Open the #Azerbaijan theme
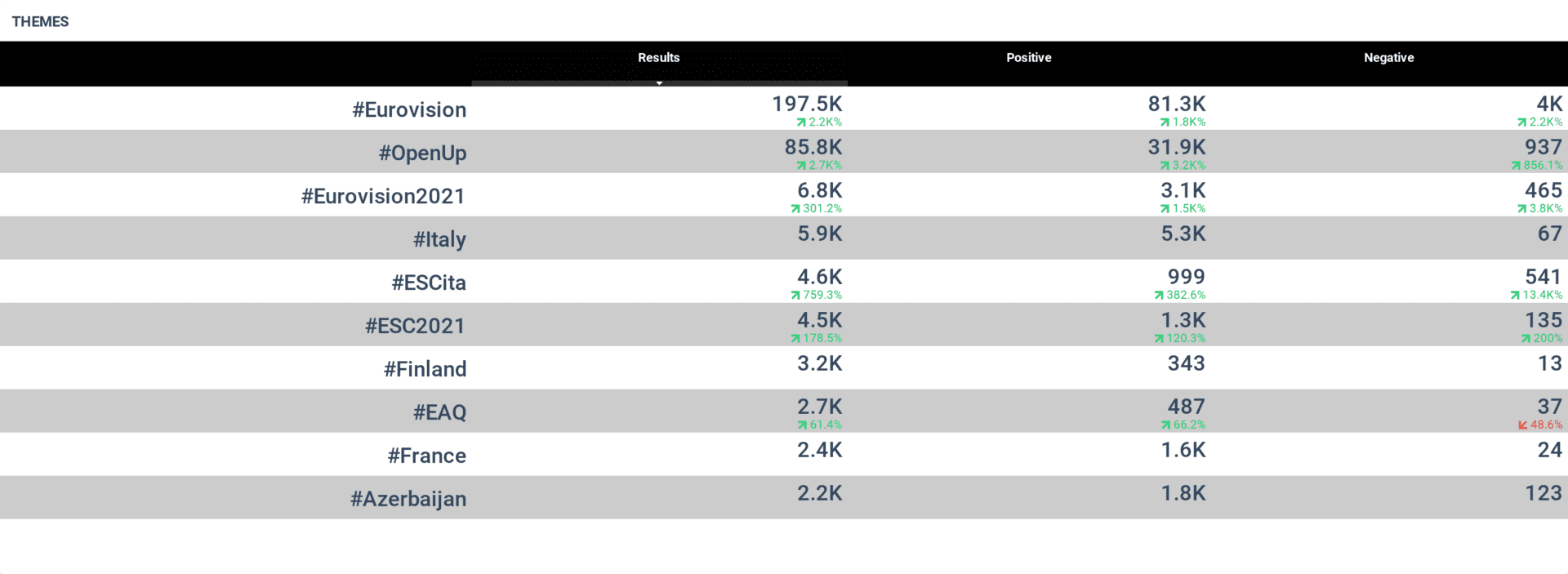This screenshot has width=1568, height=574. [408, 499]
